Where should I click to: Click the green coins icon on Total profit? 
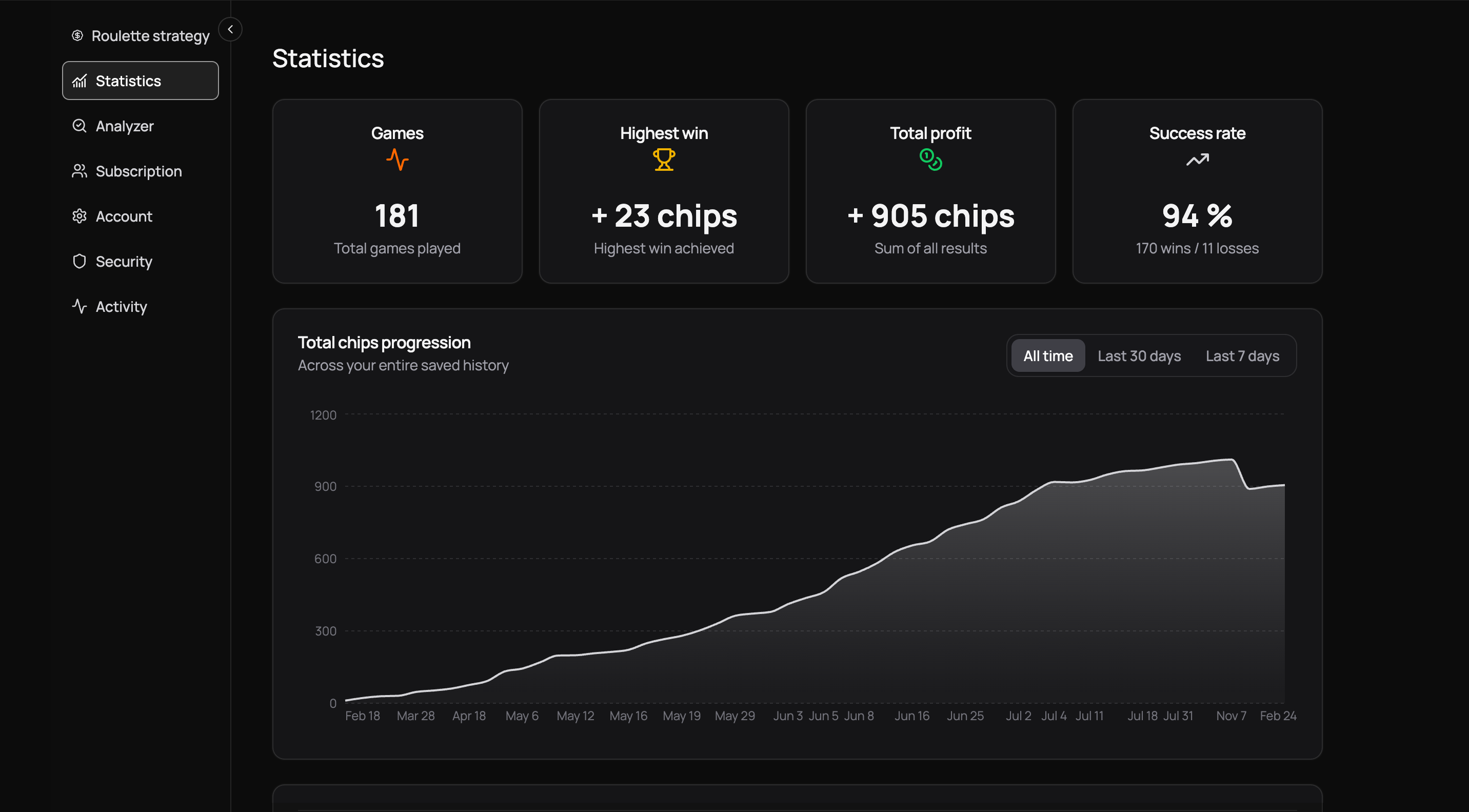[930, 160]
